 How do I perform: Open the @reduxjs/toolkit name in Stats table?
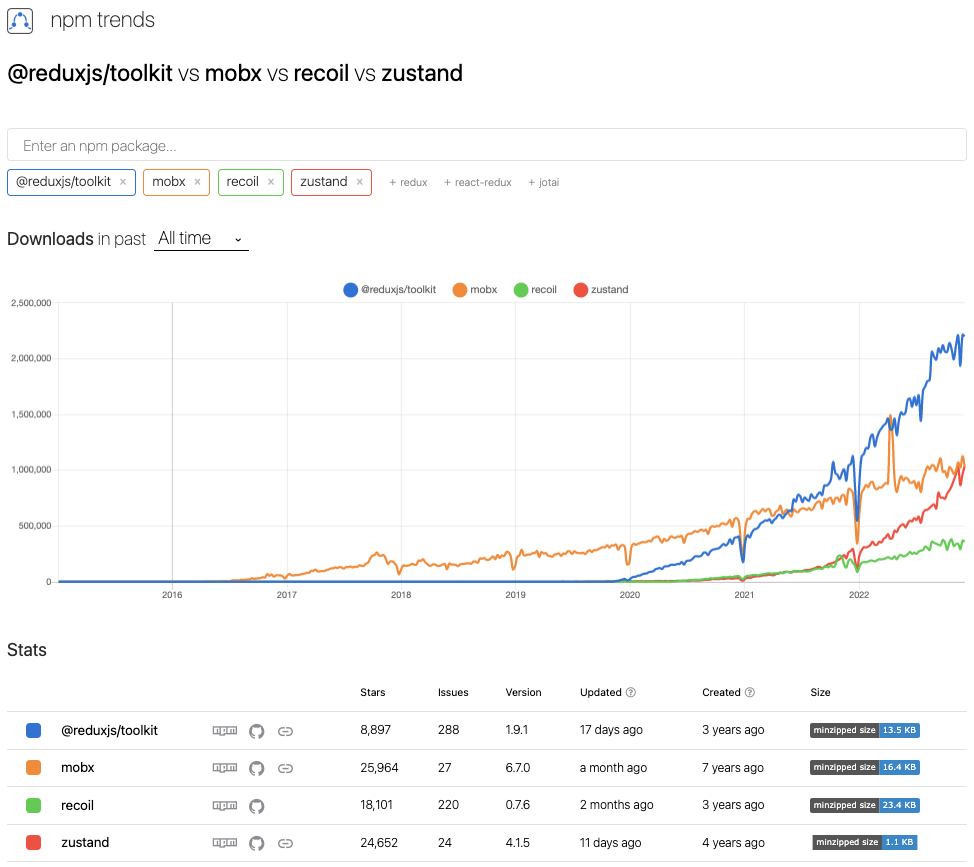109,730
